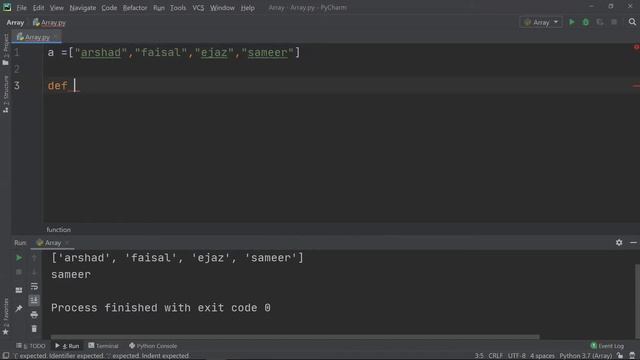The image size is (640, 360).
Task: Click the Run console horizontal scrollbar
Action: coord(295,337)
